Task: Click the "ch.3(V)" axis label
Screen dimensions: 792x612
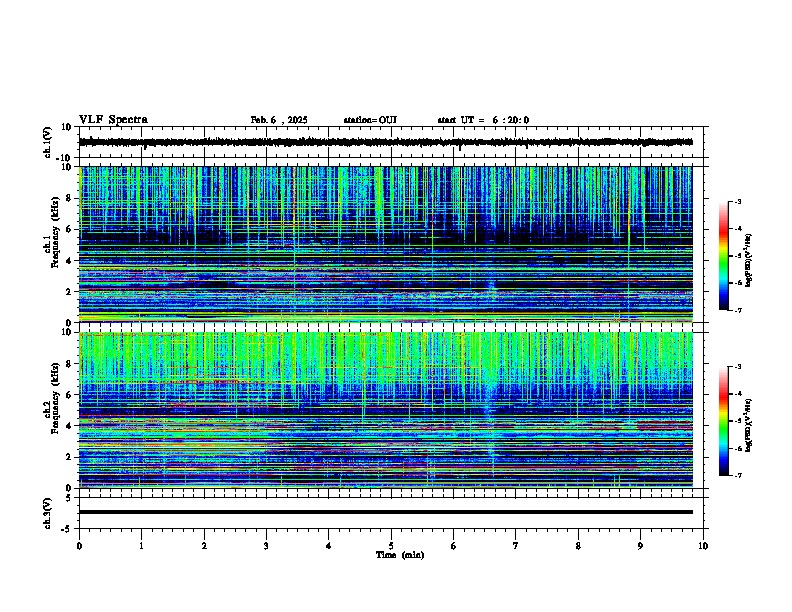Action: (48, 513)
